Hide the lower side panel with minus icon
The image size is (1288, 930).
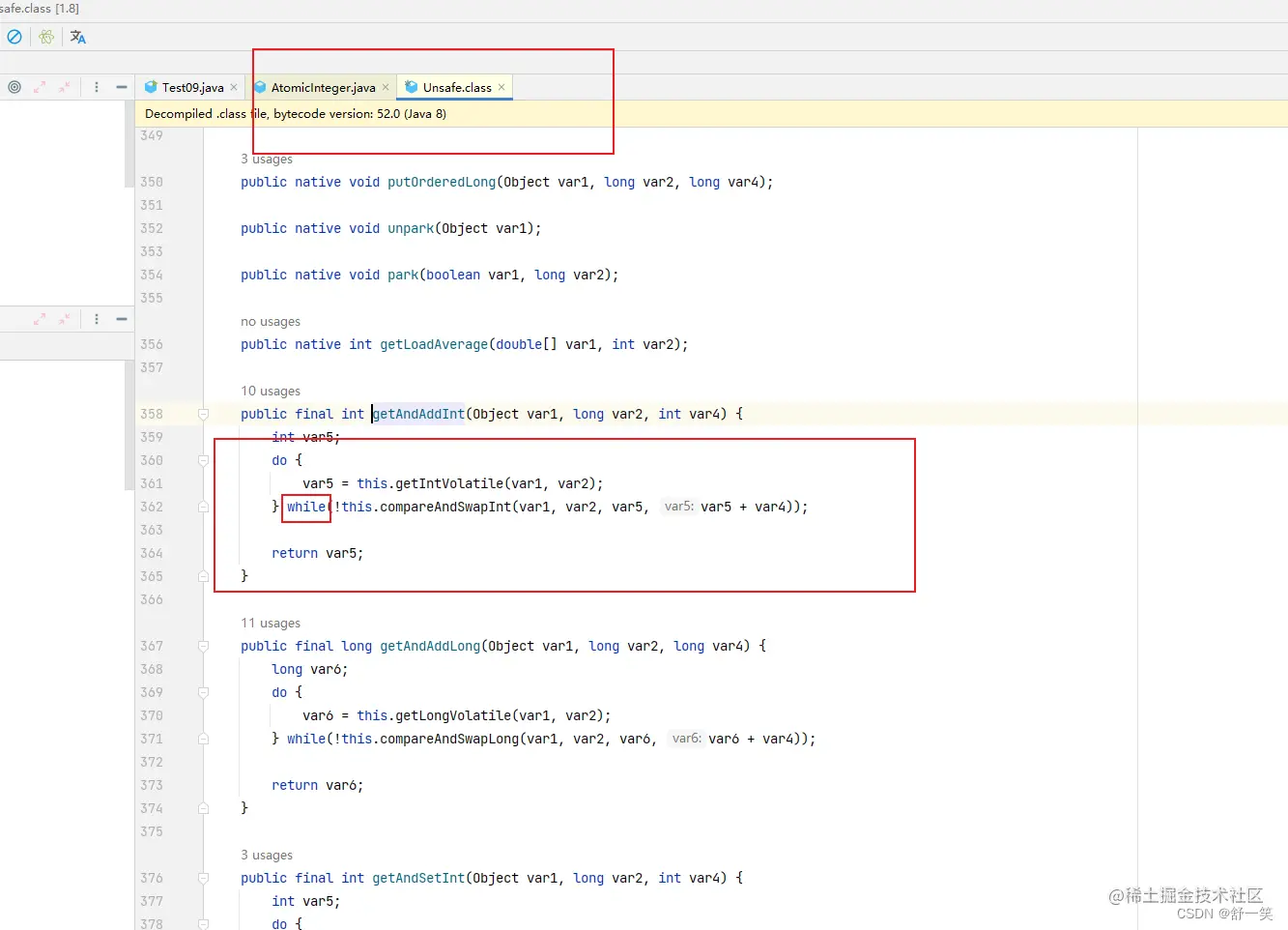[x=122, y=319]
